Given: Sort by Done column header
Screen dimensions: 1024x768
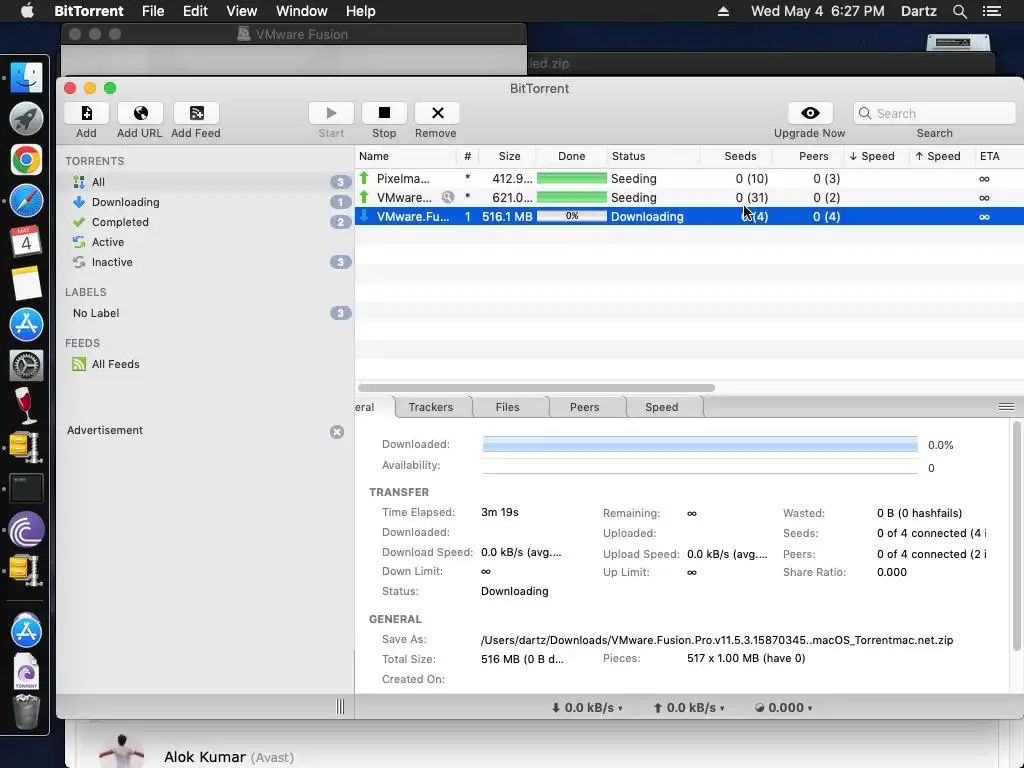Looking at the screenshot, I should [x=571, y=156].
